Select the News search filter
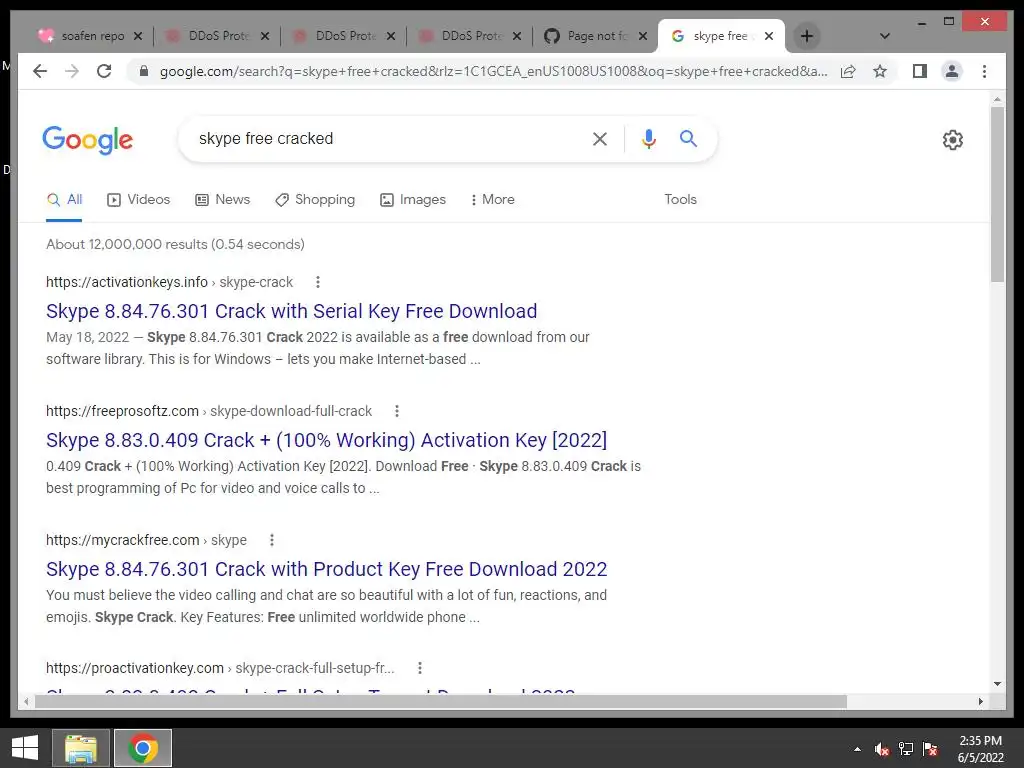Viewport: 1024px width, 768px height. pos(223,200)
